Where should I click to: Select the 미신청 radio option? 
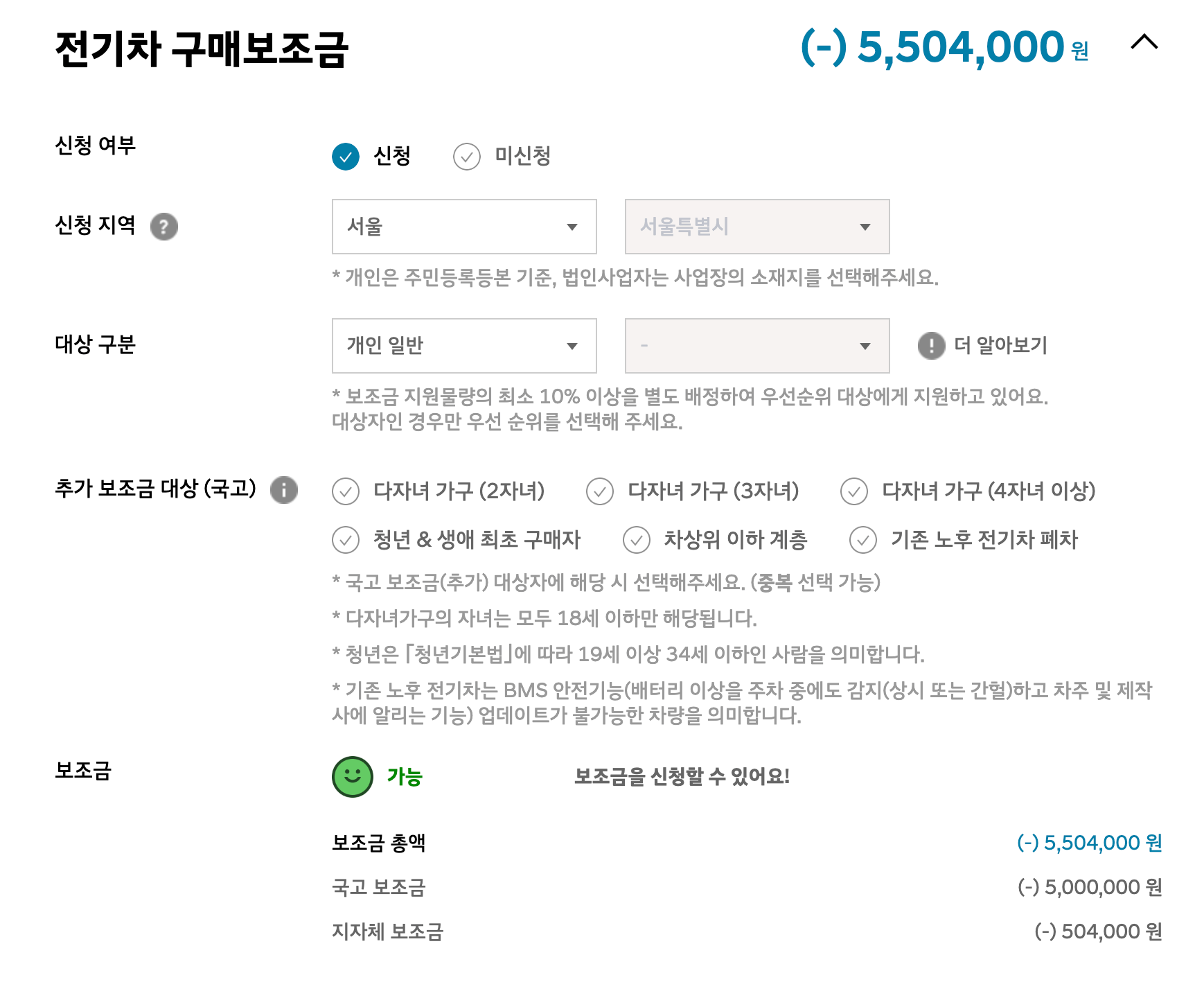click(468, 157)
